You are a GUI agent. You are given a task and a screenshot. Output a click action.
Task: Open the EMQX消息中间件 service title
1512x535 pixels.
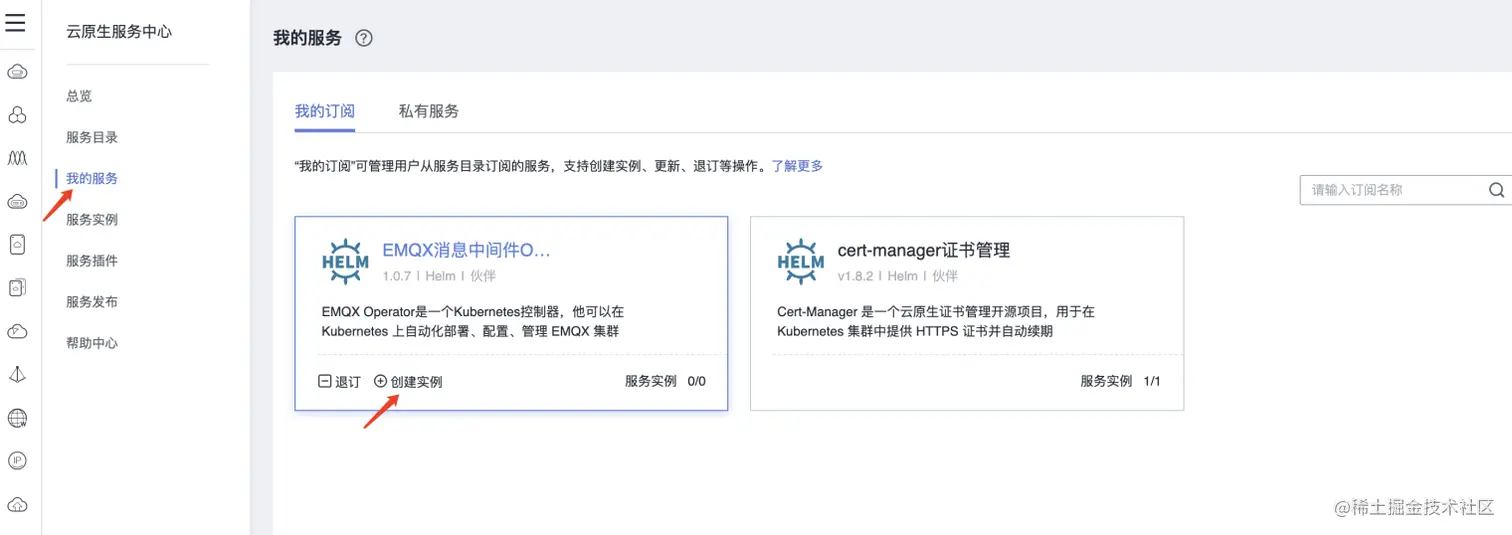(x=466, y=250)
